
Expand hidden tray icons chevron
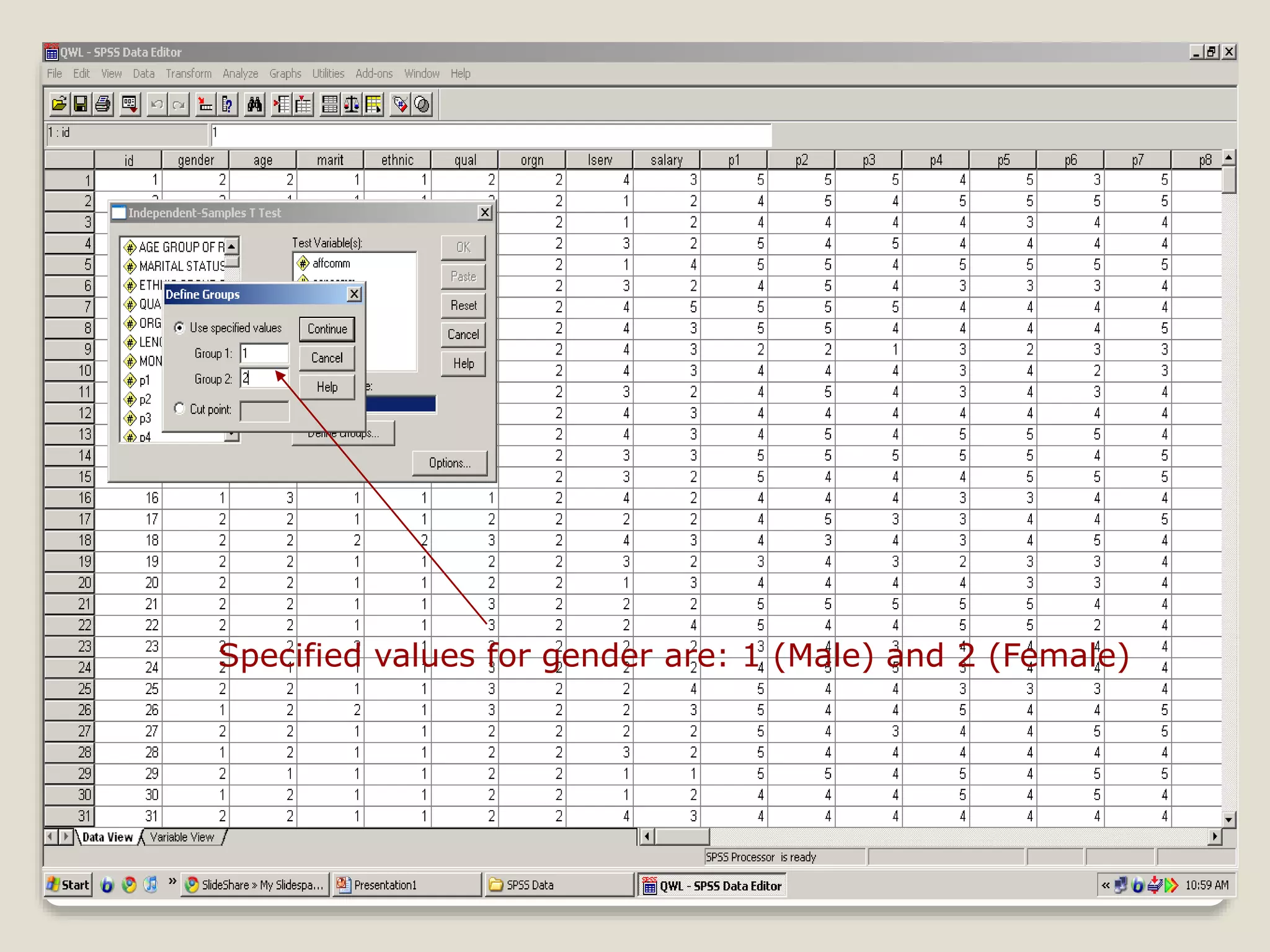pos(1106,885)
